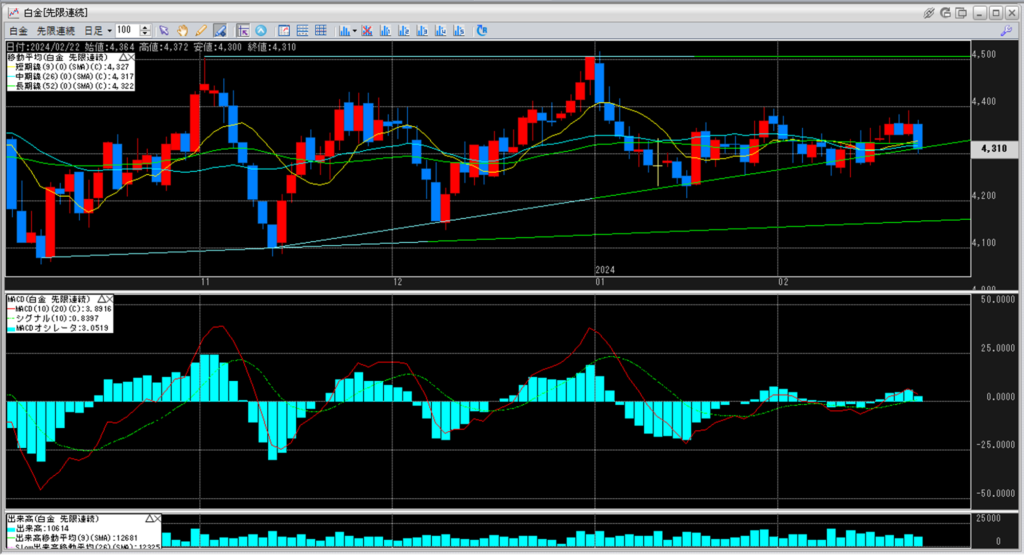Screen dimensions: 1024x555
Task: Collapse the MACD legend panel triangle
Action: coord(101,299)
